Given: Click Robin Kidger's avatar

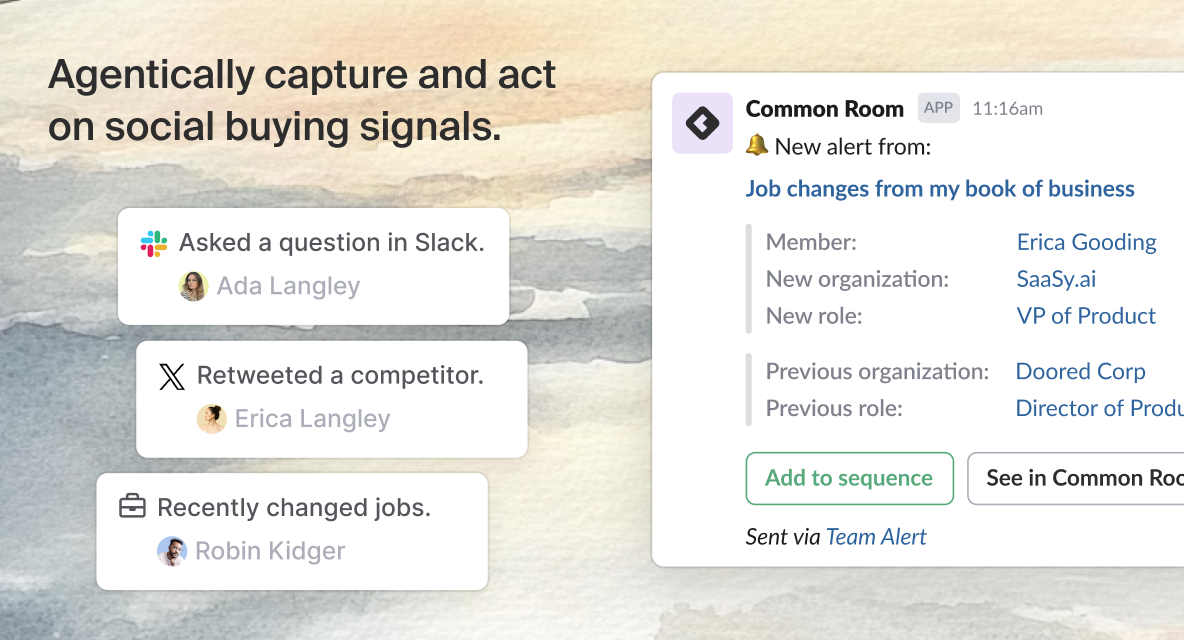Looking at the screenshot, I should (172, 551).
